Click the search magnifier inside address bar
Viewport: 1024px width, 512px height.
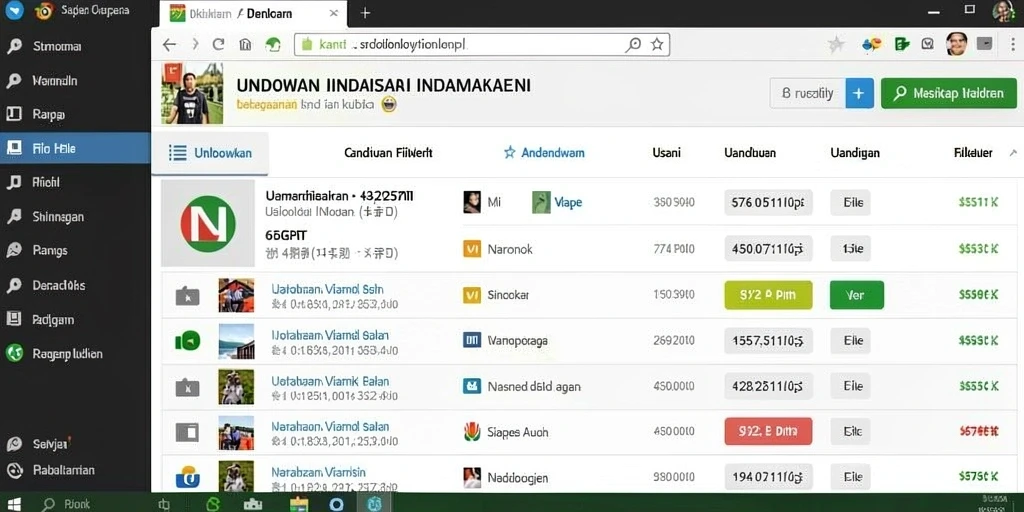pyautogui.click(x=633, y=44)
